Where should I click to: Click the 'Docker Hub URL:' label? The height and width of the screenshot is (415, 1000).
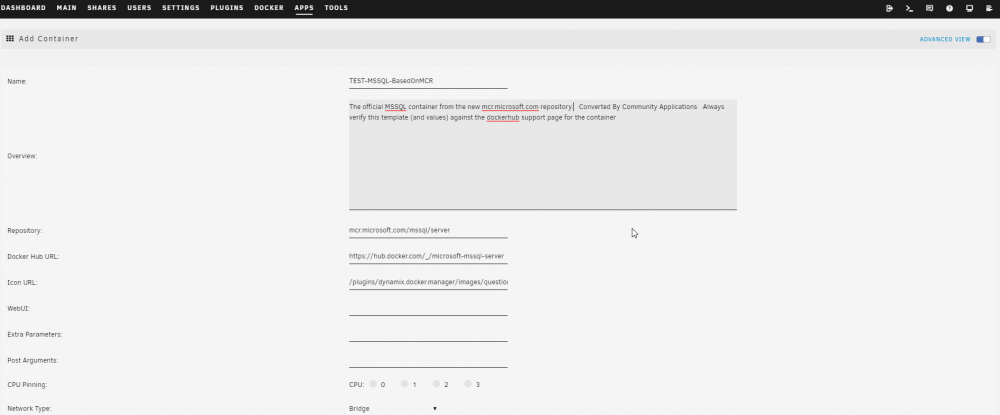(x=32, y=256)
